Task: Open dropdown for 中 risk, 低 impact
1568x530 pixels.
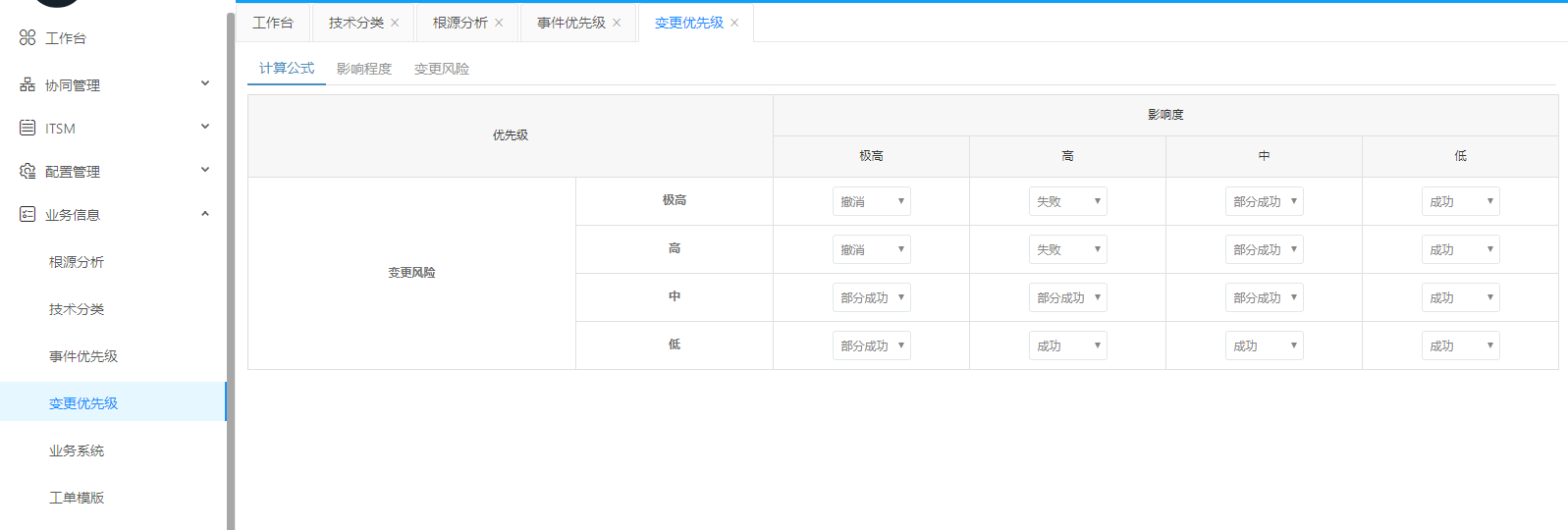Action: point(1460,297)
